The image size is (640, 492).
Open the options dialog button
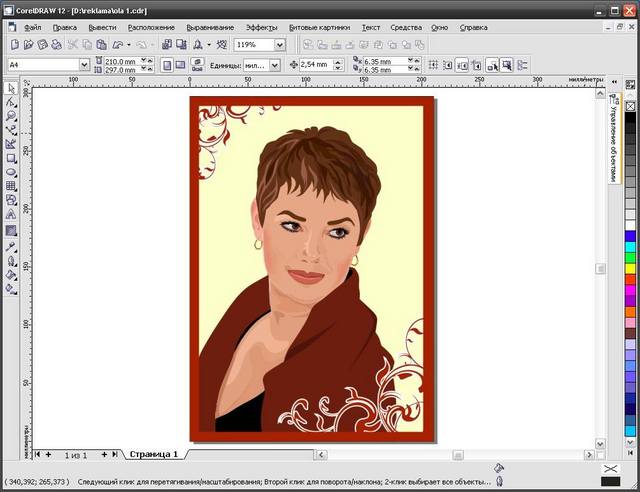pos(522,65)
